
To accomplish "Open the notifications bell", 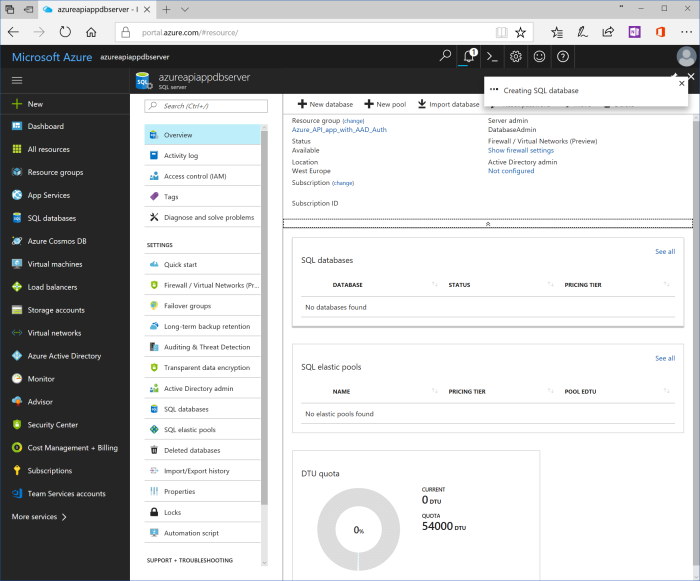I will (x=469, y=56).
